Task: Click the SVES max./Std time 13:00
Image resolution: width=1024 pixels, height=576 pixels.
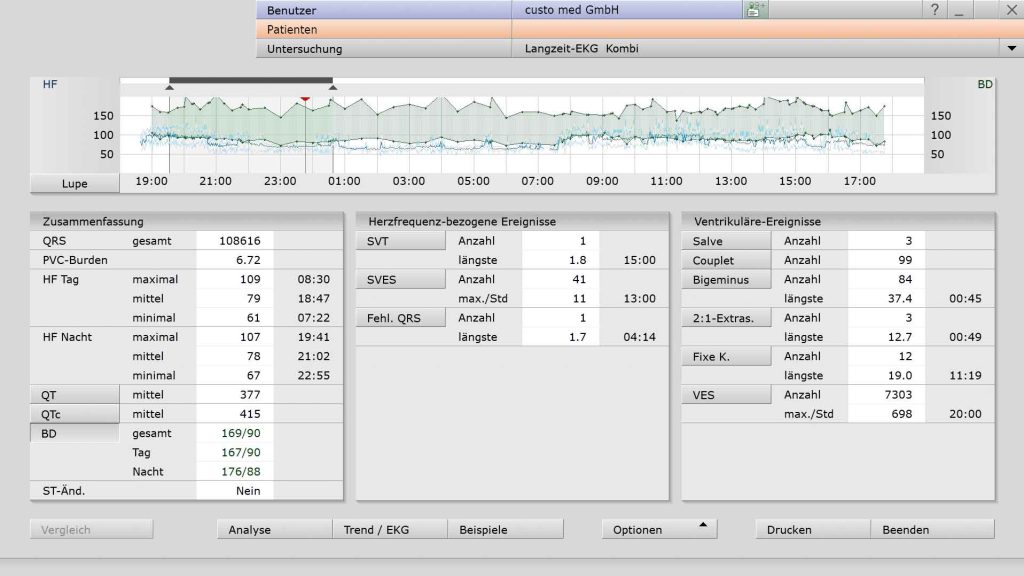Action: [x=639, y=298]
